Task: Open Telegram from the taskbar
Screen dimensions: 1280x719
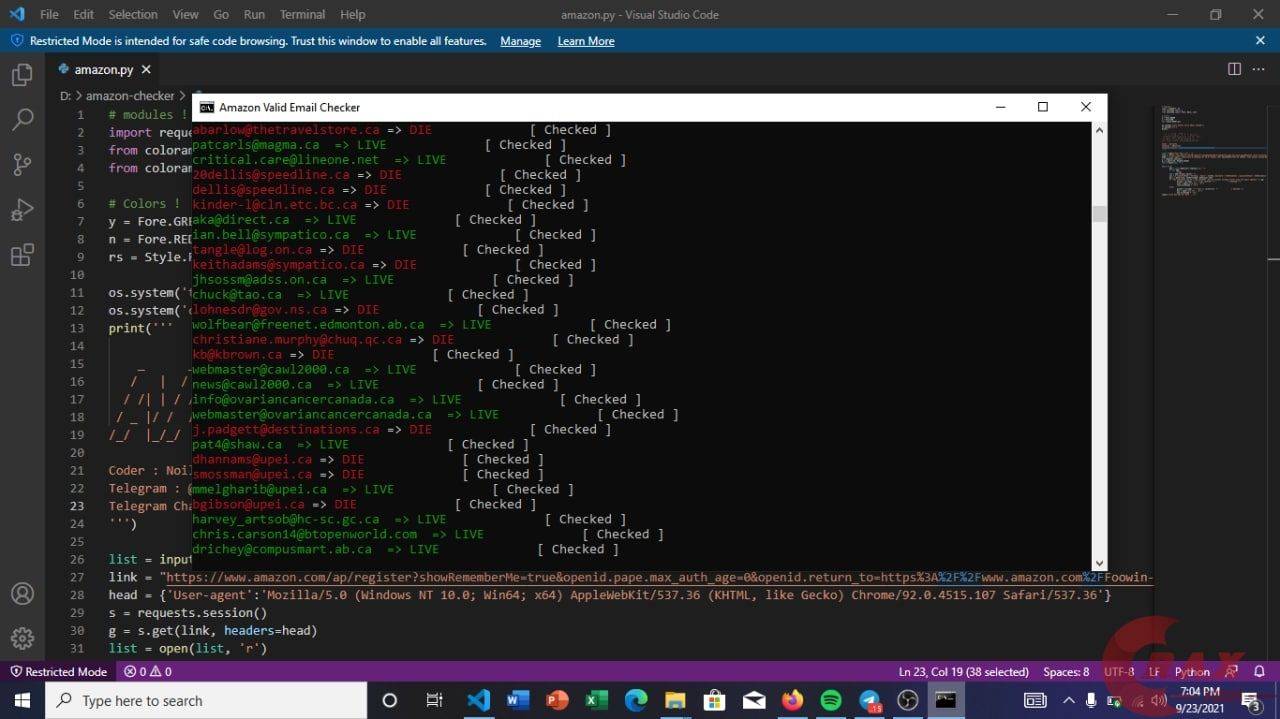Action: 870,700
